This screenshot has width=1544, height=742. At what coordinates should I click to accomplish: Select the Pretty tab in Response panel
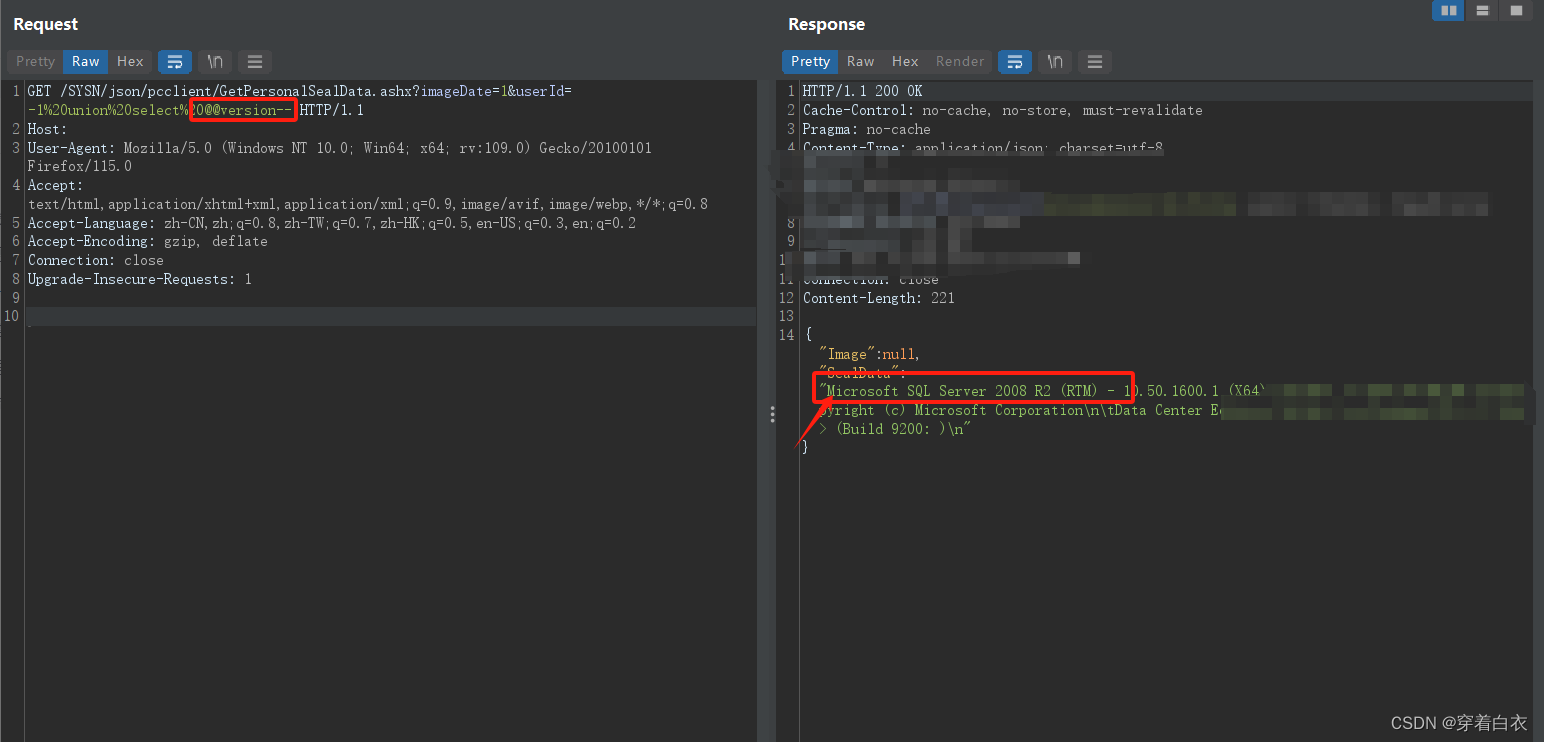coord(810,61)
